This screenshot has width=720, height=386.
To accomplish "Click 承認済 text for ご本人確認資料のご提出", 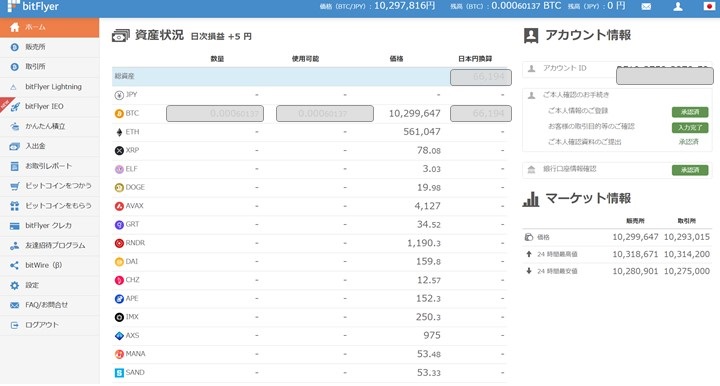I will [688, 142].
